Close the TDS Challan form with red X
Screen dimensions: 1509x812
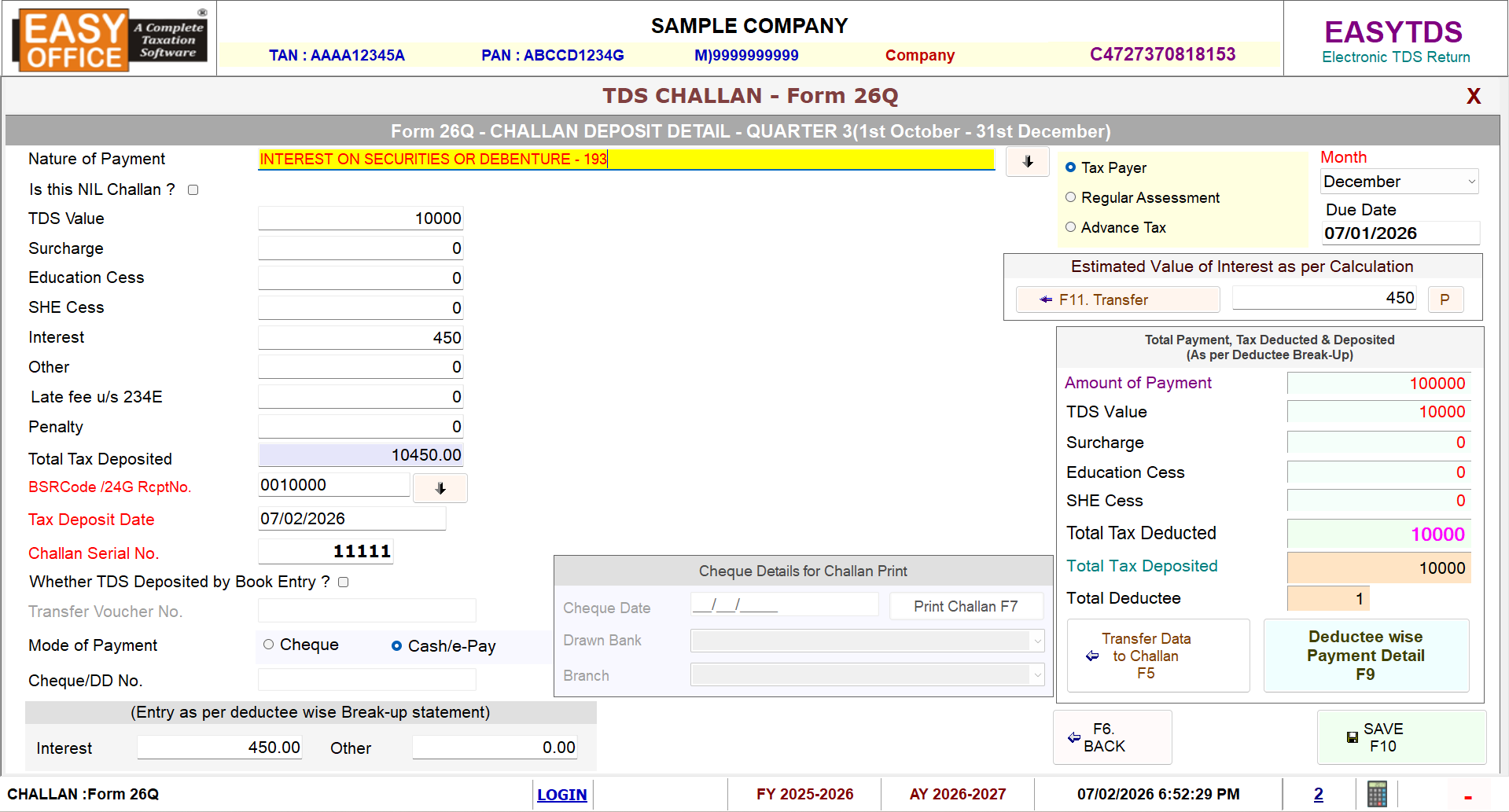[x=1473, y=96]
